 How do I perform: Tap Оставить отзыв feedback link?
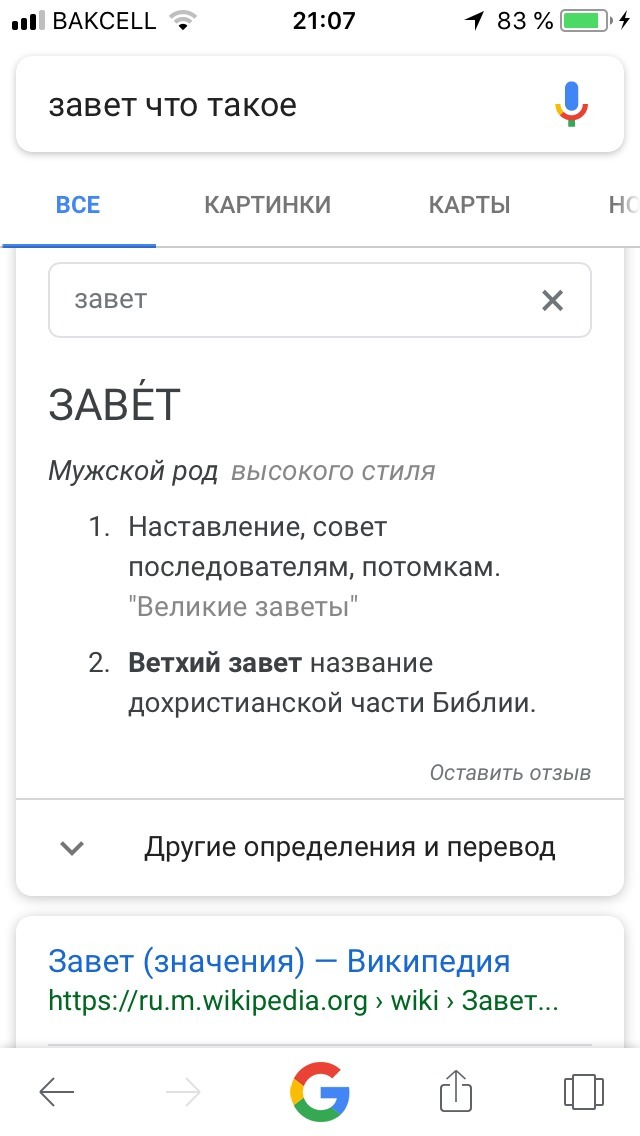pyautogui.click(x=510, y=772)
